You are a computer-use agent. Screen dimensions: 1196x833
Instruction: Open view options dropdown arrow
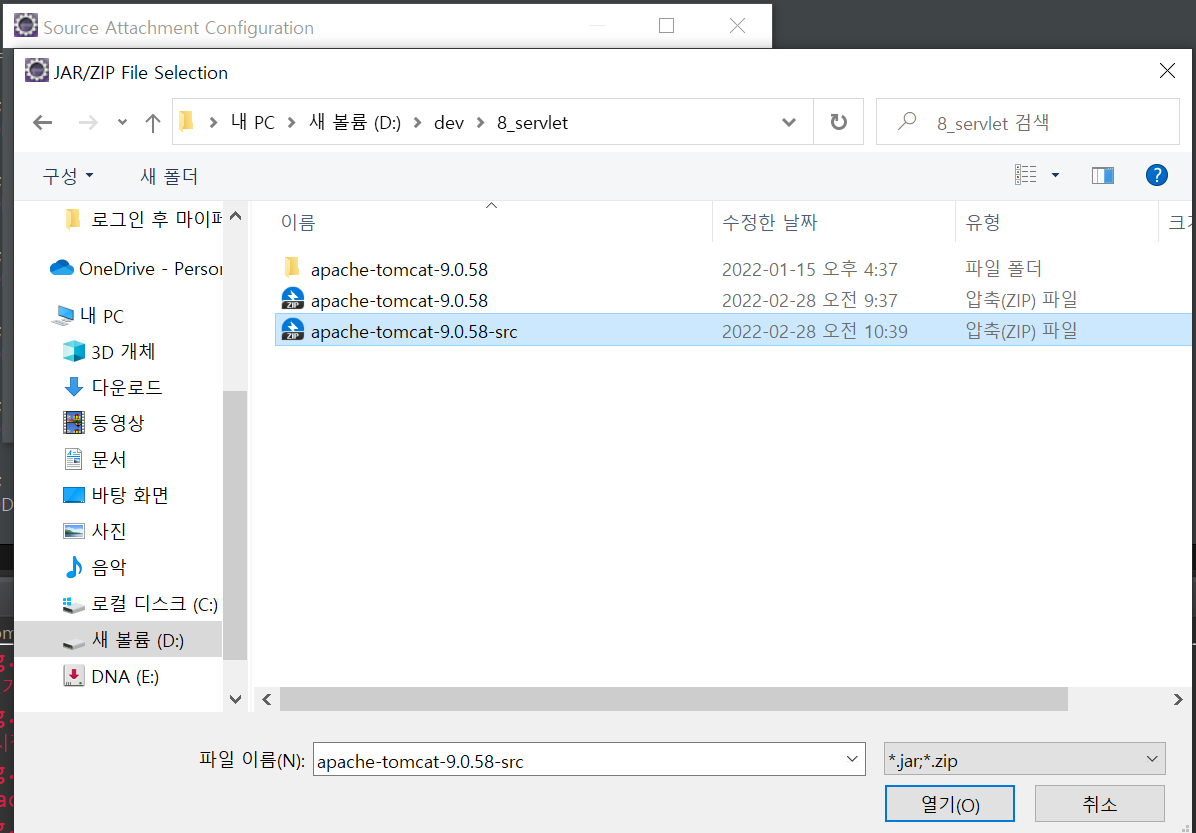(x=1056, y=175)
